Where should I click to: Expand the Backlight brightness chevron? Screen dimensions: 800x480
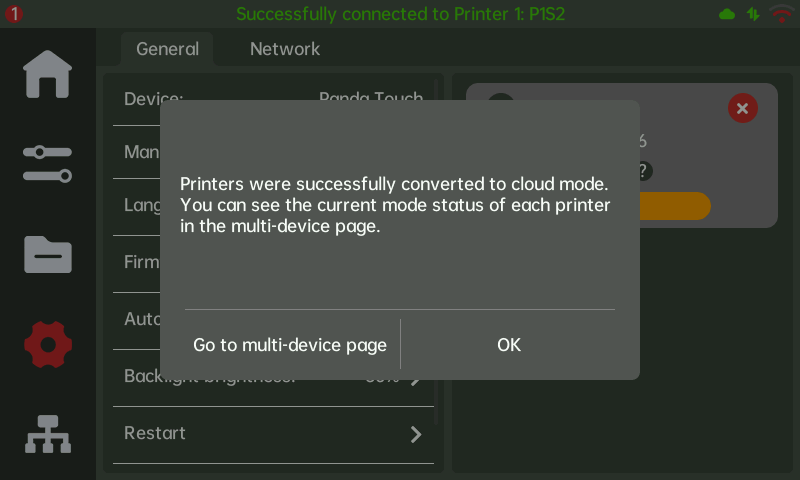(416, 378)
